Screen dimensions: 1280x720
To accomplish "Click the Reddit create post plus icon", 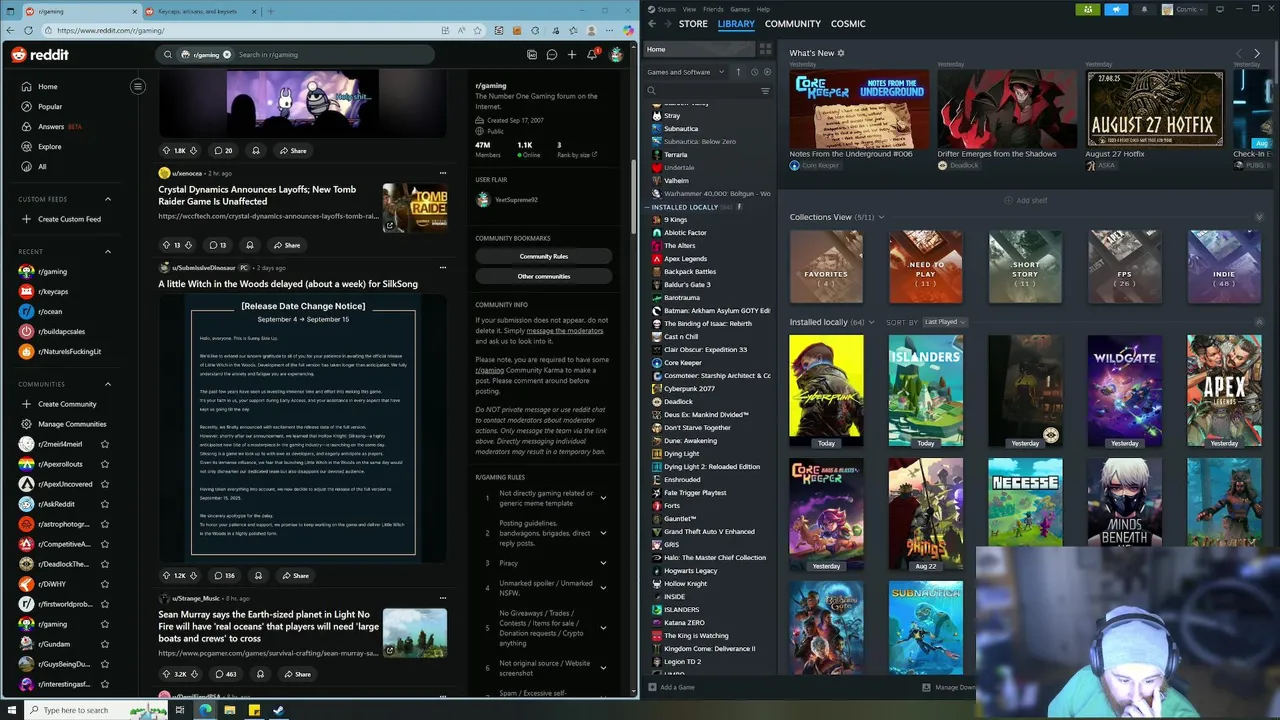I will pyautogui.click(x=572, y=55).
